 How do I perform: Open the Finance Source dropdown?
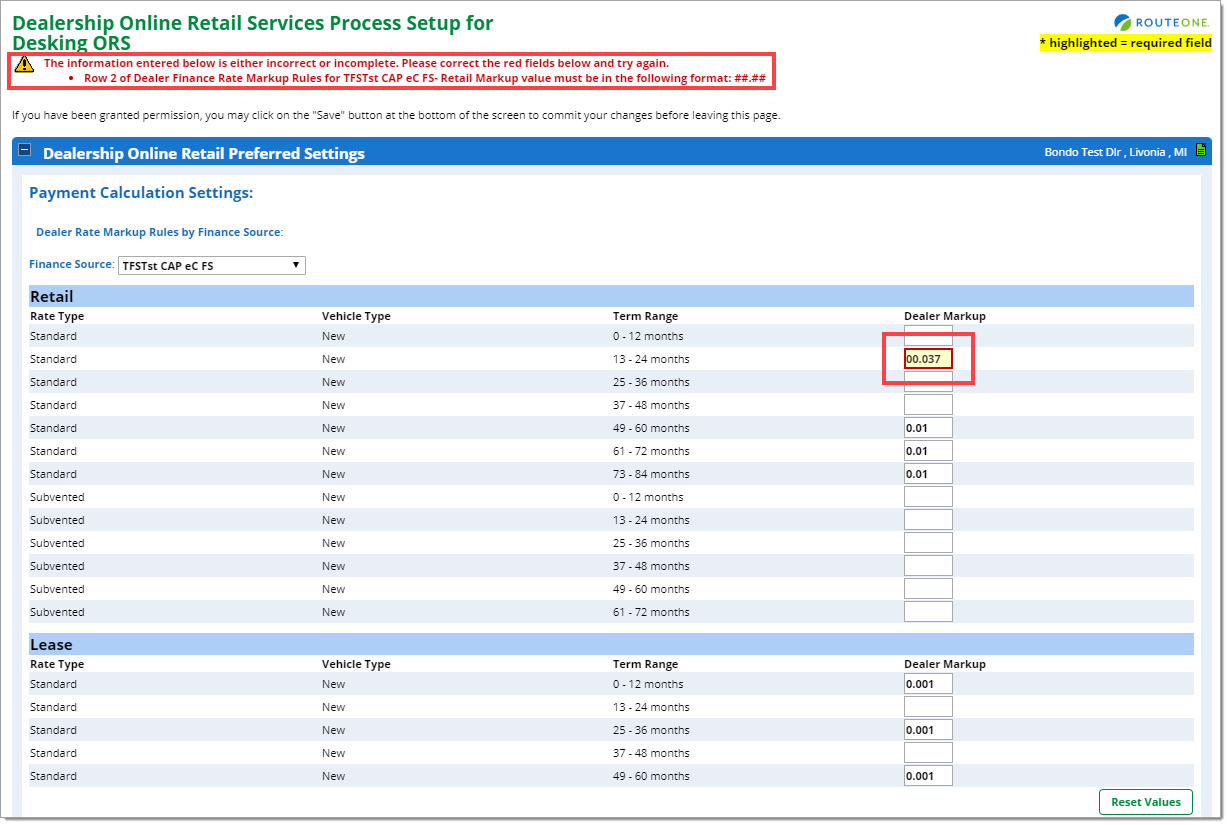tap(211, 265)
